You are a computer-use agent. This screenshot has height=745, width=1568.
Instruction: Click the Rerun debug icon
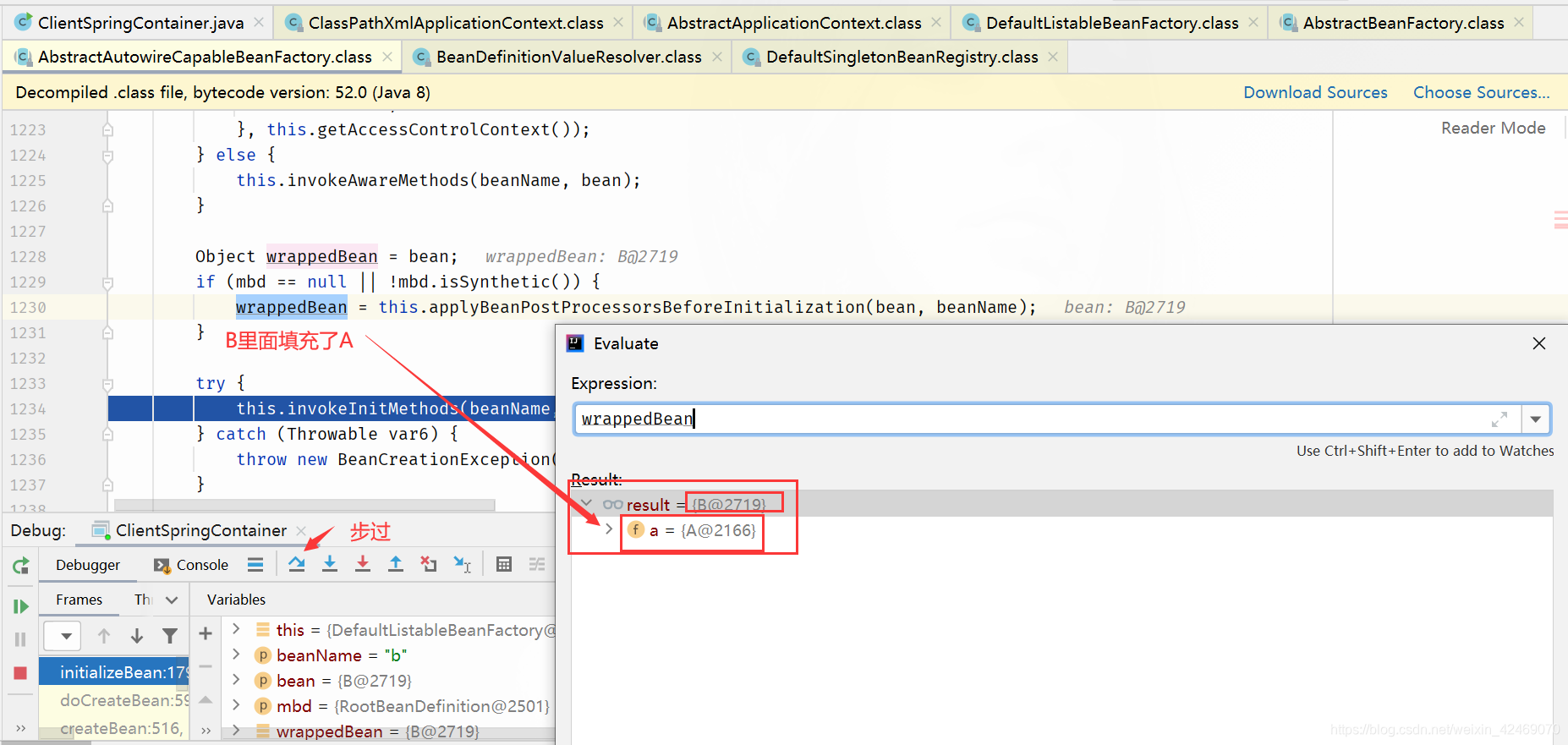click(x=20, y=565)
